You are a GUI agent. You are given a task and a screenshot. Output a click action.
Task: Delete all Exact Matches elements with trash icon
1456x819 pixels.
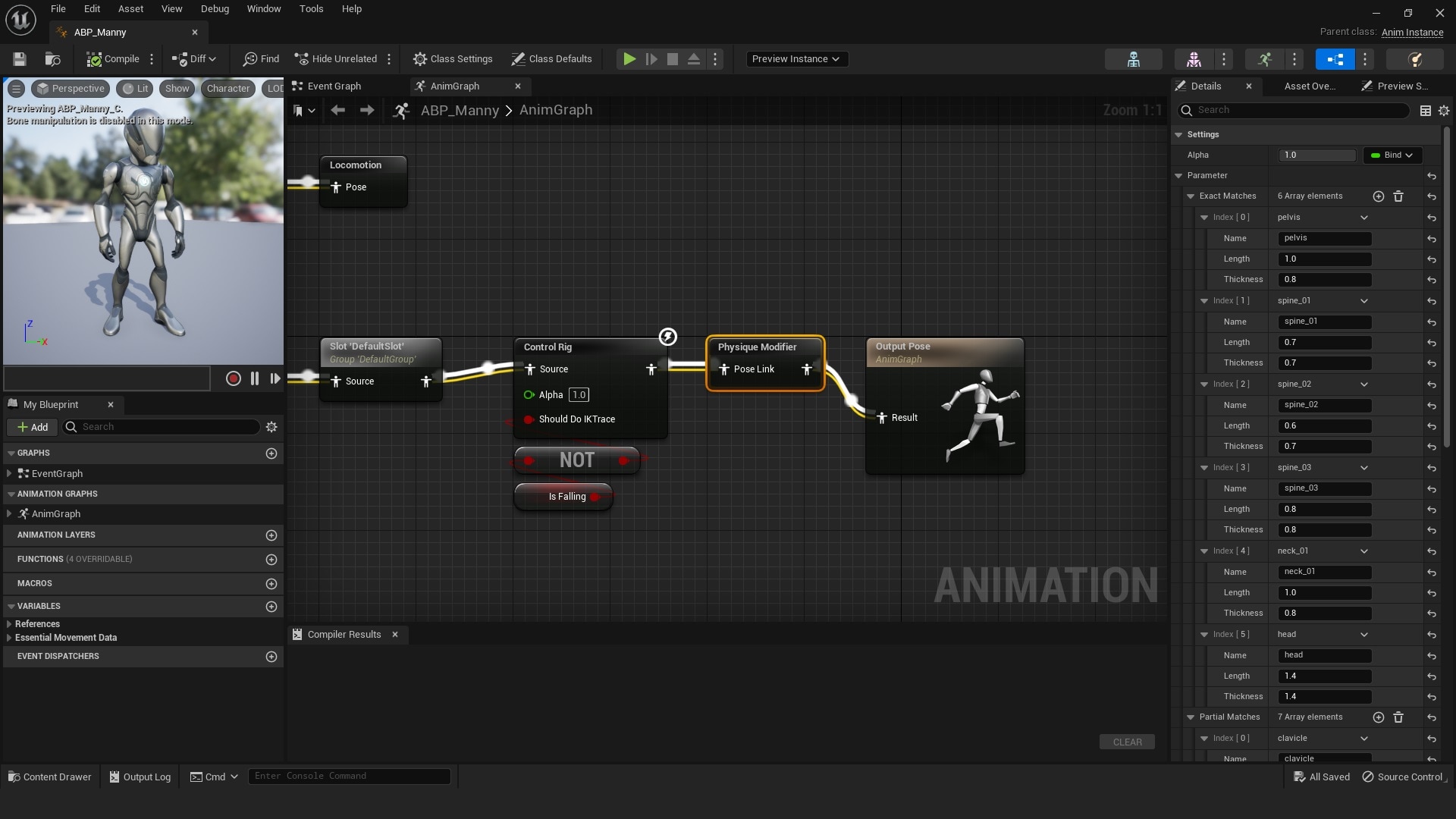pyautogui.click(x=1398, y=196)
